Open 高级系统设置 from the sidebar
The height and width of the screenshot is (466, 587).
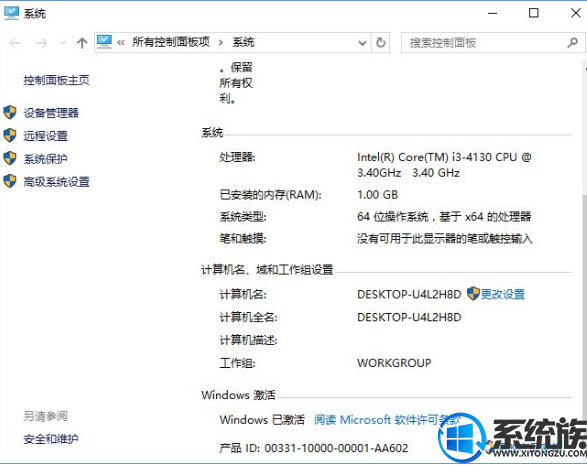[x=57, y=182]
